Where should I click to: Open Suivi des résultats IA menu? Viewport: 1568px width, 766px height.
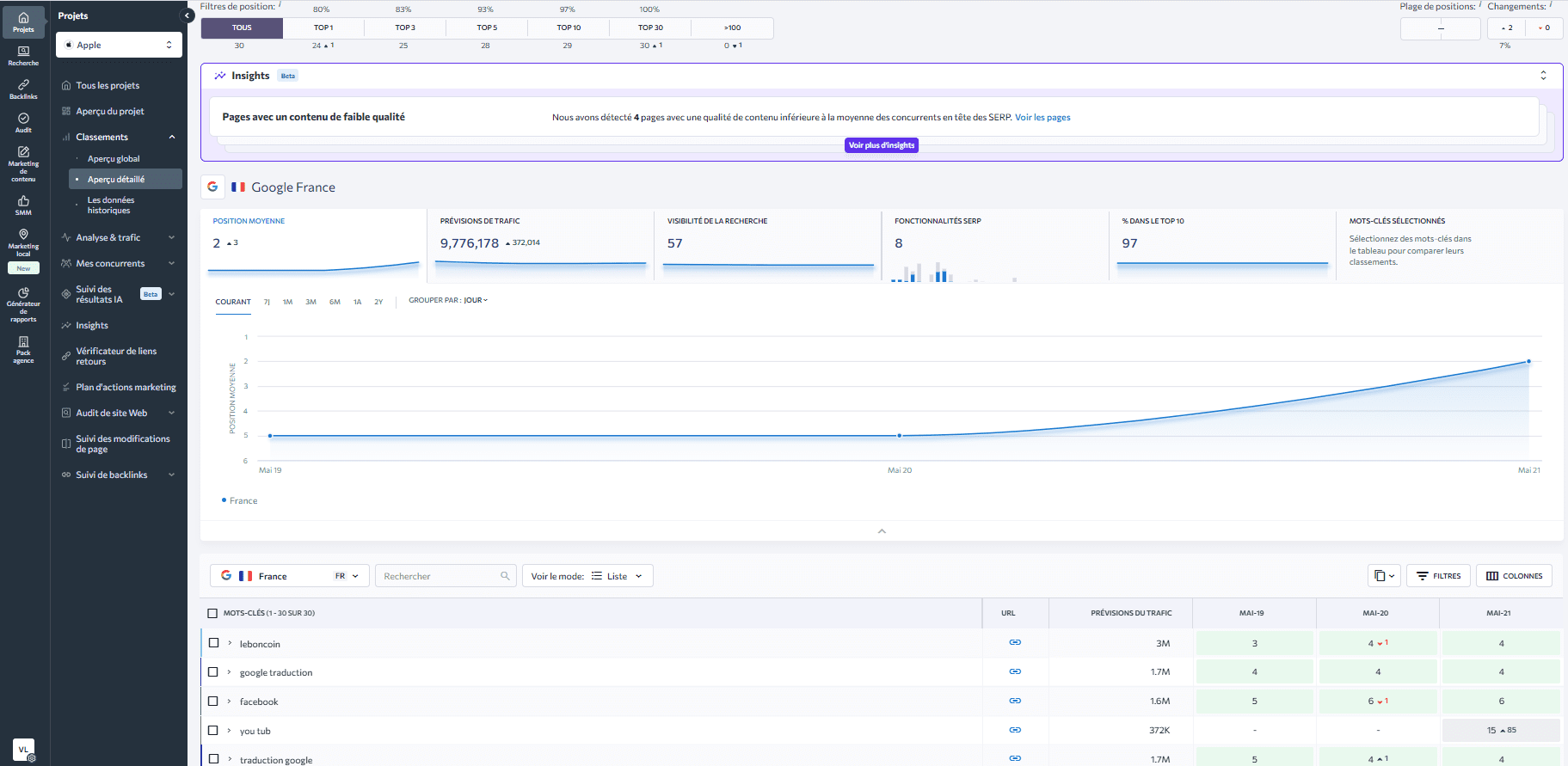(x=119, y=294)
